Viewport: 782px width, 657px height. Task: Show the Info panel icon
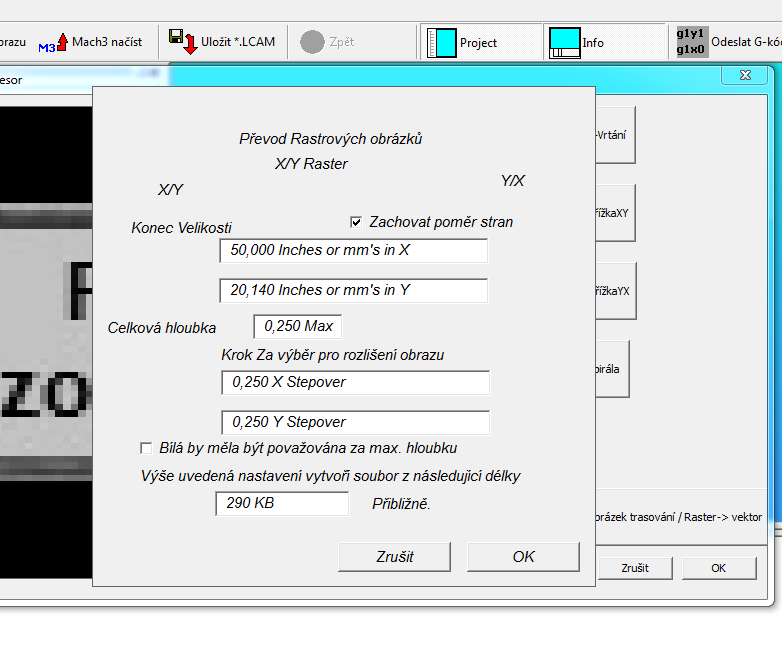[566, 43]
